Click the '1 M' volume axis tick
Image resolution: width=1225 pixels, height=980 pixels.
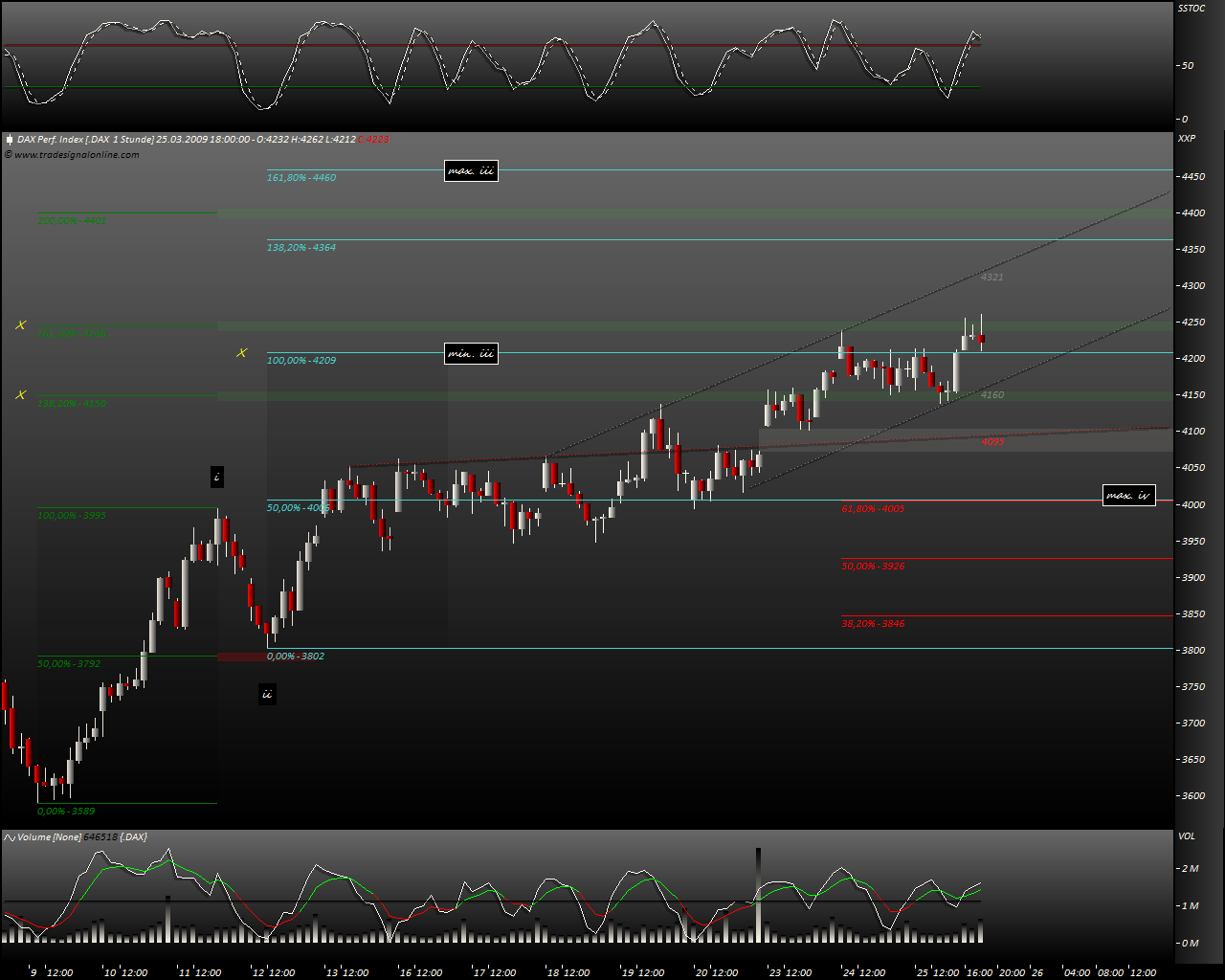[1191, 906]
